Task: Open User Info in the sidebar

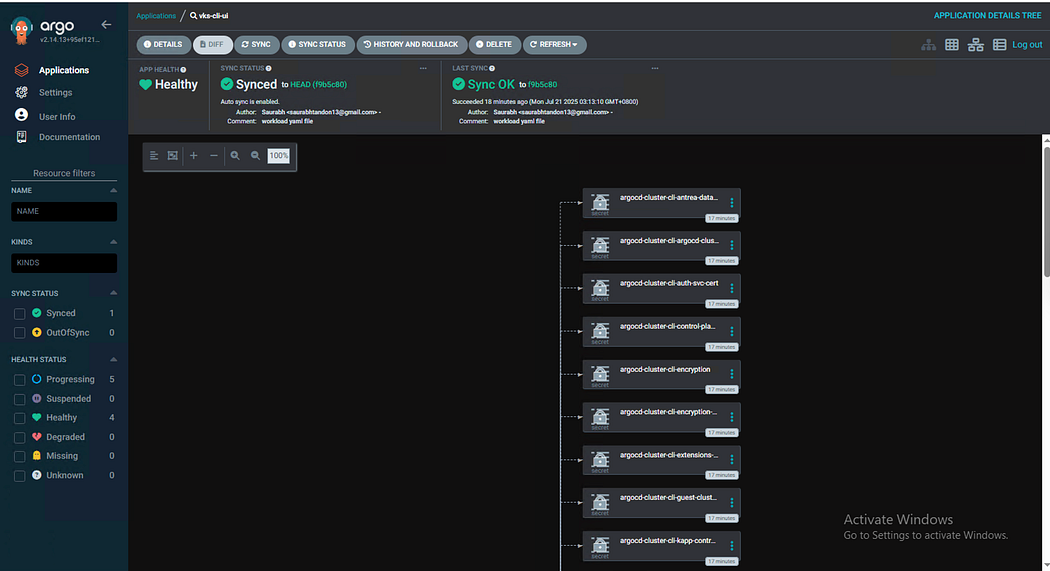Action: [x=57, y=116]
